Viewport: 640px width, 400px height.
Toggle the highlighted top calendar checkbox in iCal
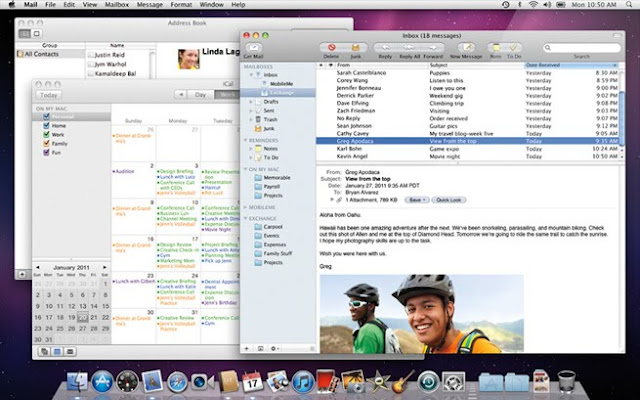[x=46, y=117]
